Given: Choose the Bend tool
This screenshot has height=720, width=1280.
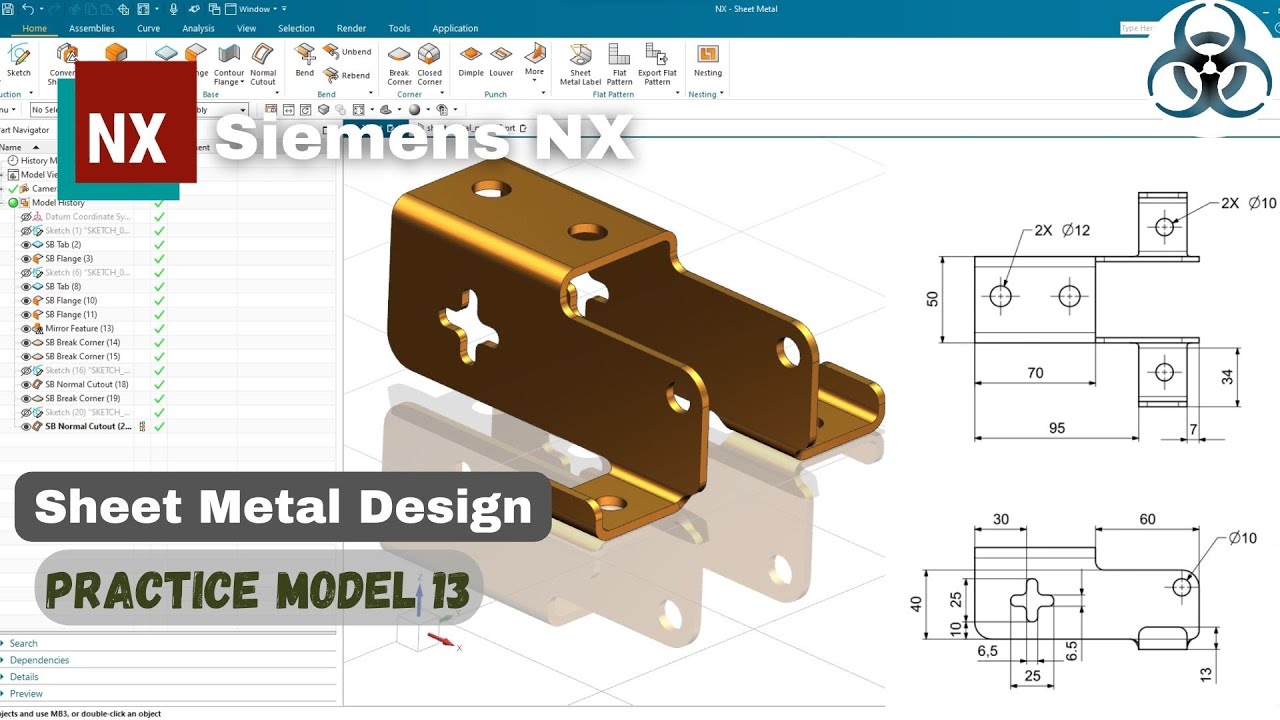Looking at the screenshot, I should tap(305, 60).
